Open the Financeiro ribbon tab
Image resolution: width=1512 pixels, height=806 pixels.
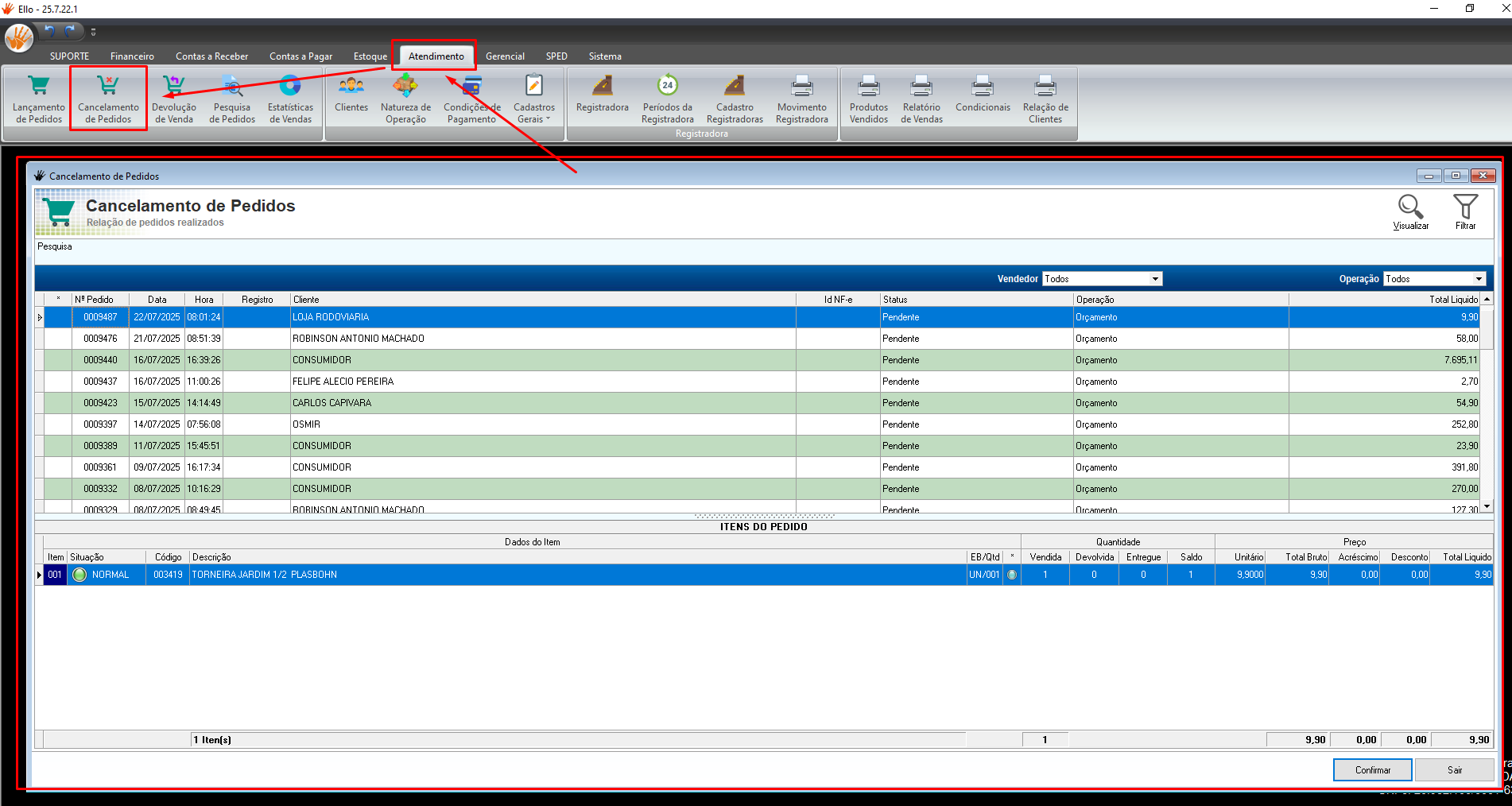tap(132, 56)
